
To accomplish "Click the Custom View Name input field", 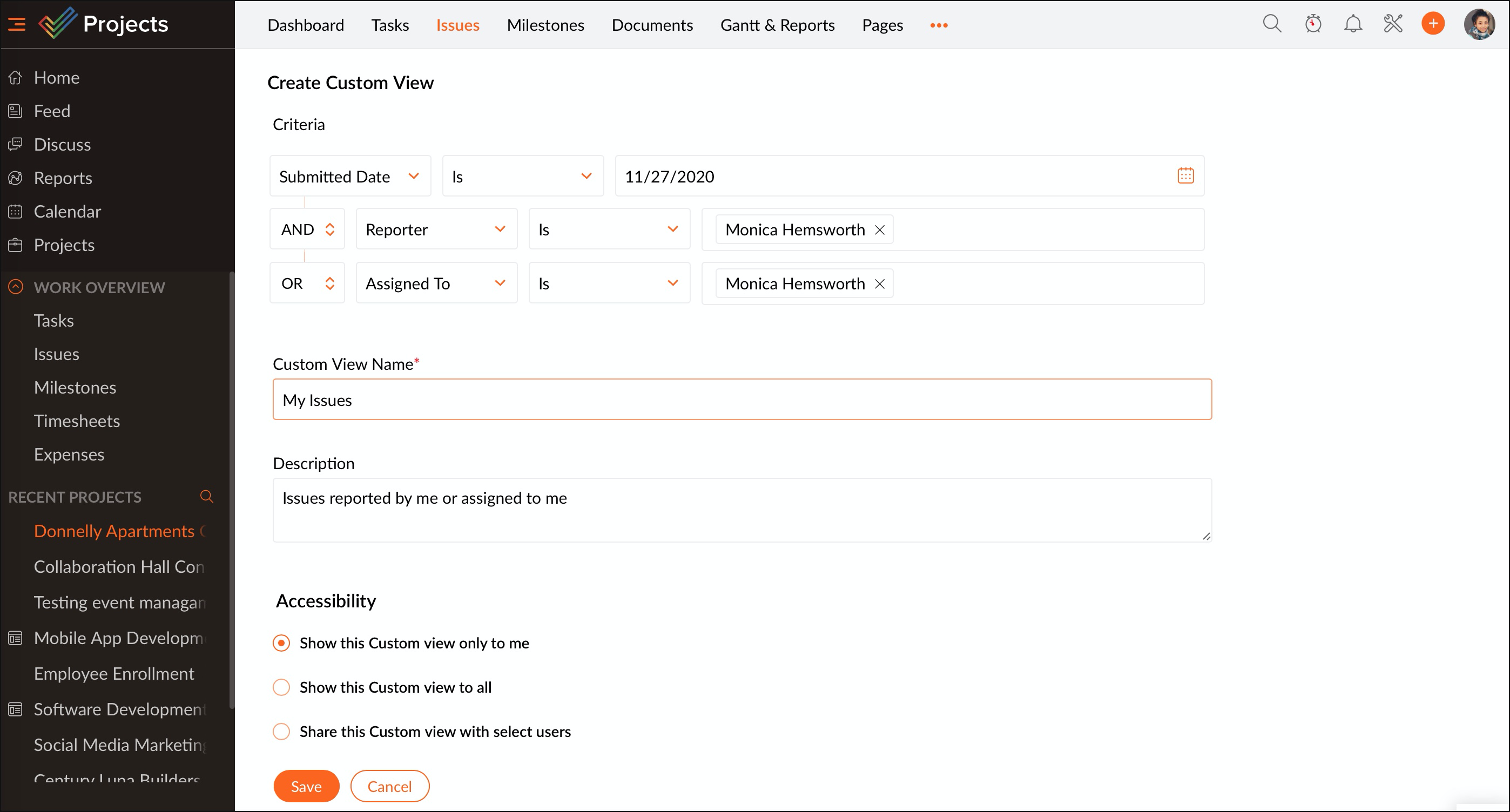I will tap(741, 400).
